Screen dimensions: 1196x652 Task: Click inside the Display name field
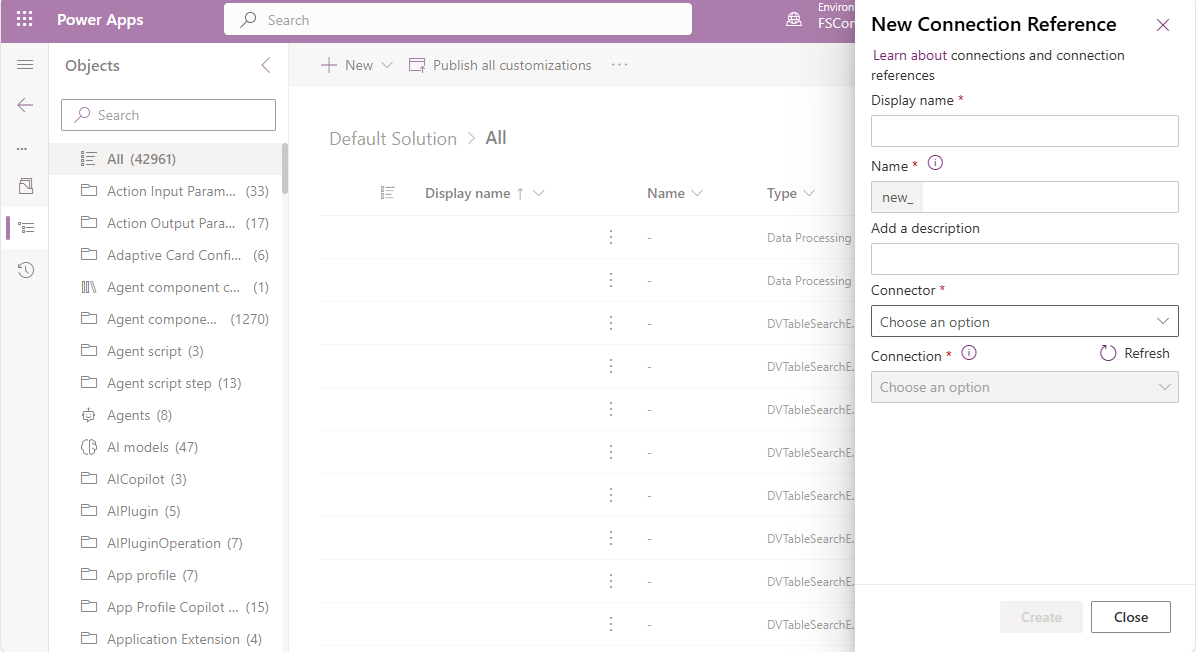point(1024,130)
